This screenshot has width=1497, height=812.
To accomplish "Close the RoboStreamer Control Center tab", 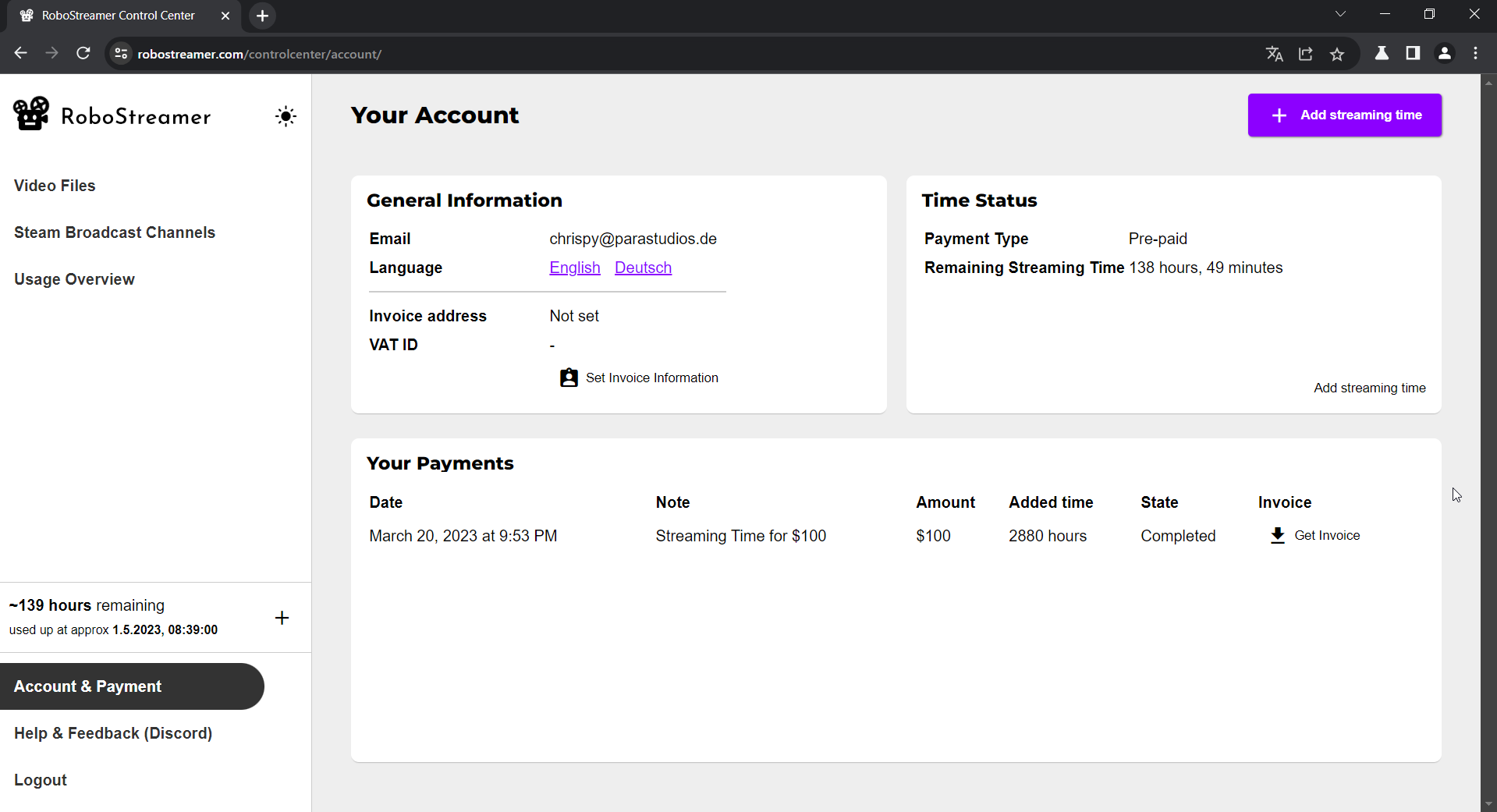I will point(225,16).
